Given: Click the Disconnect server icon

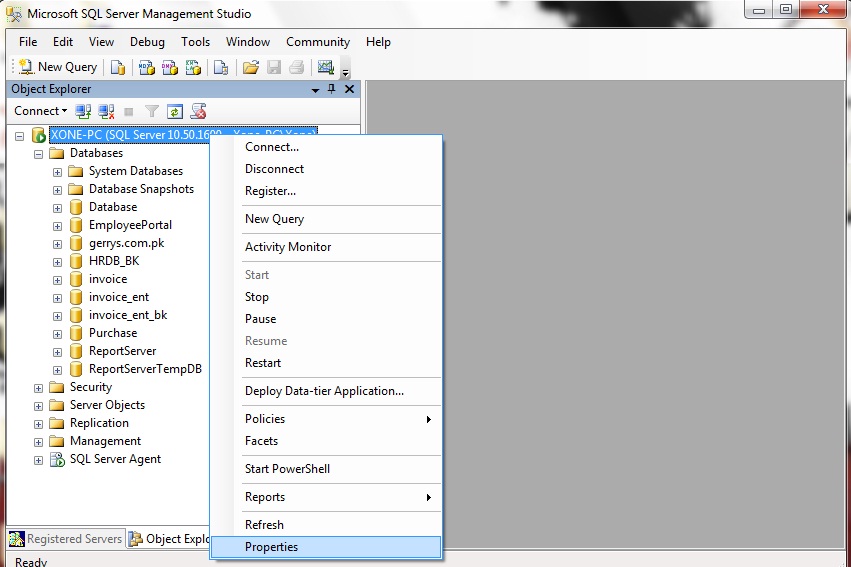Looking at the screenshot, I should pyautogui.click(x=106, y=112).
